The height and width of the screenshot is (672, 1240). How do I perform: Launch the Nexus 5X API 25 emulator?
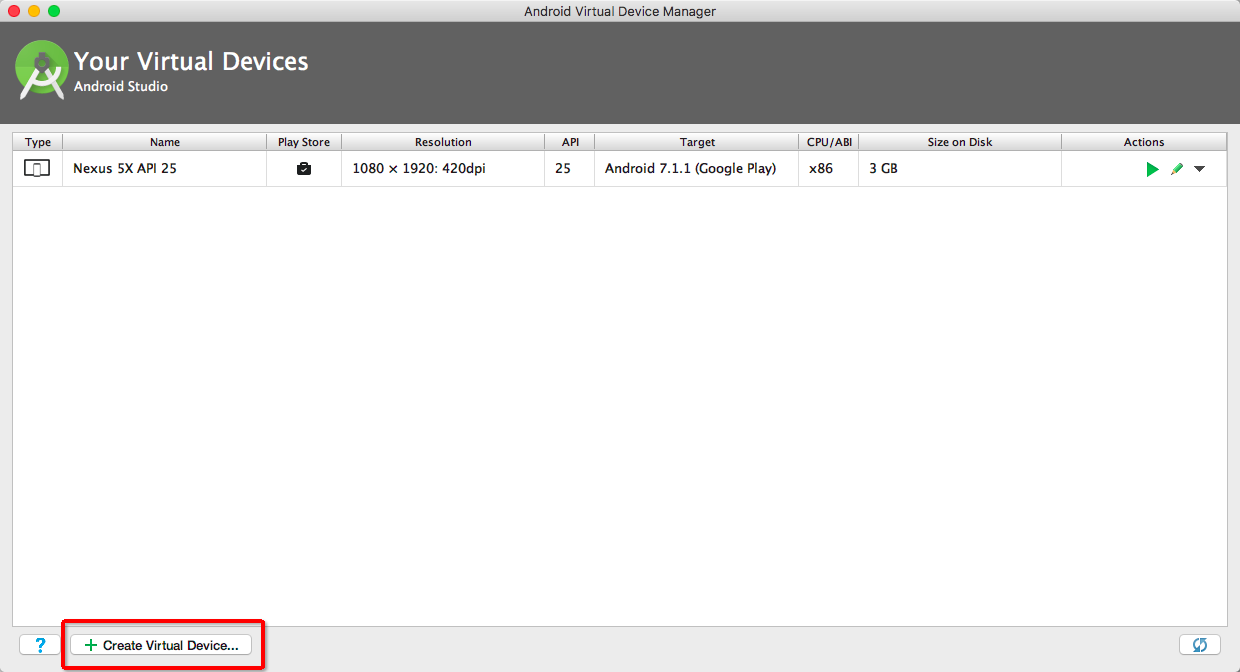click(x=1152, y=169)
